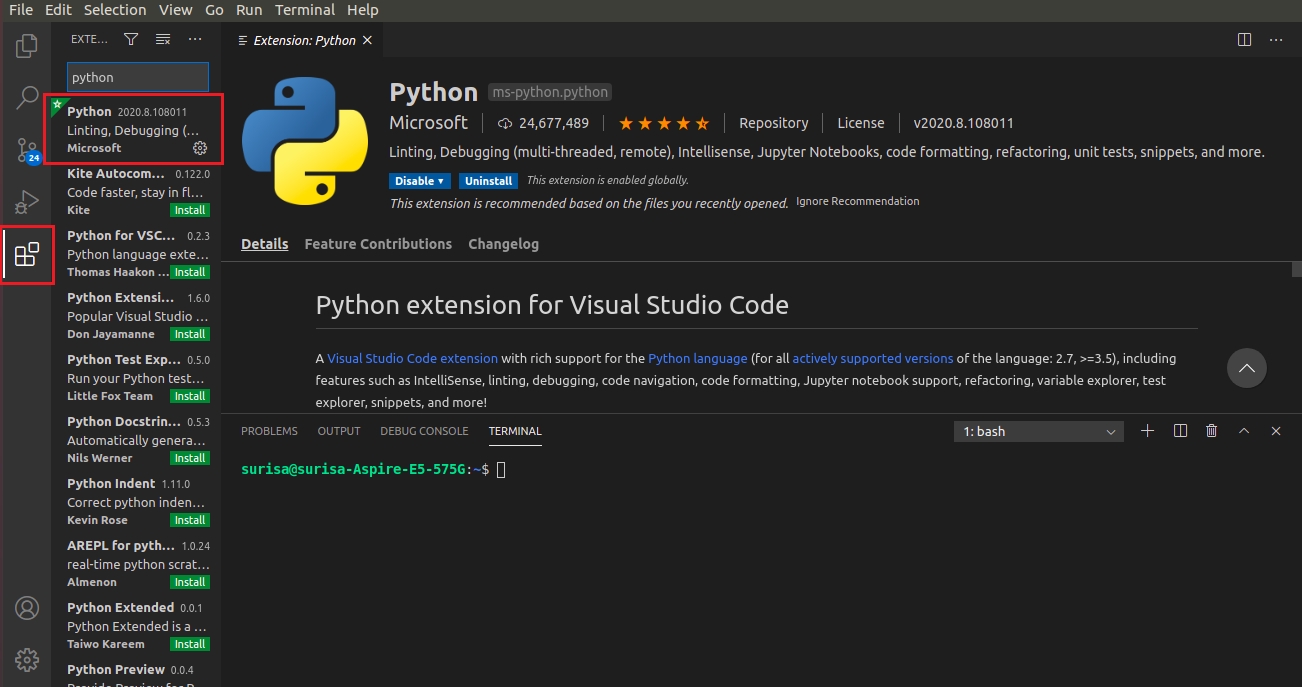Open the License link

coord(861,123)
